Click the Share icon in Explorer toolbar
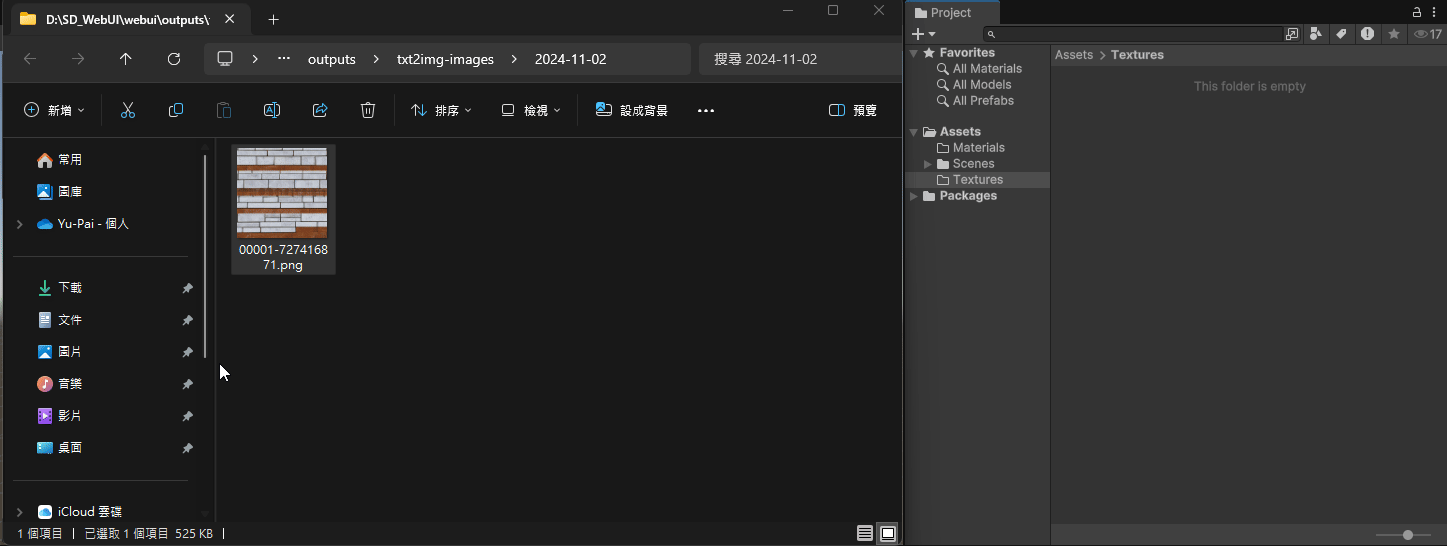Screen dimensions: 1447x546 [x=320, y=110]
